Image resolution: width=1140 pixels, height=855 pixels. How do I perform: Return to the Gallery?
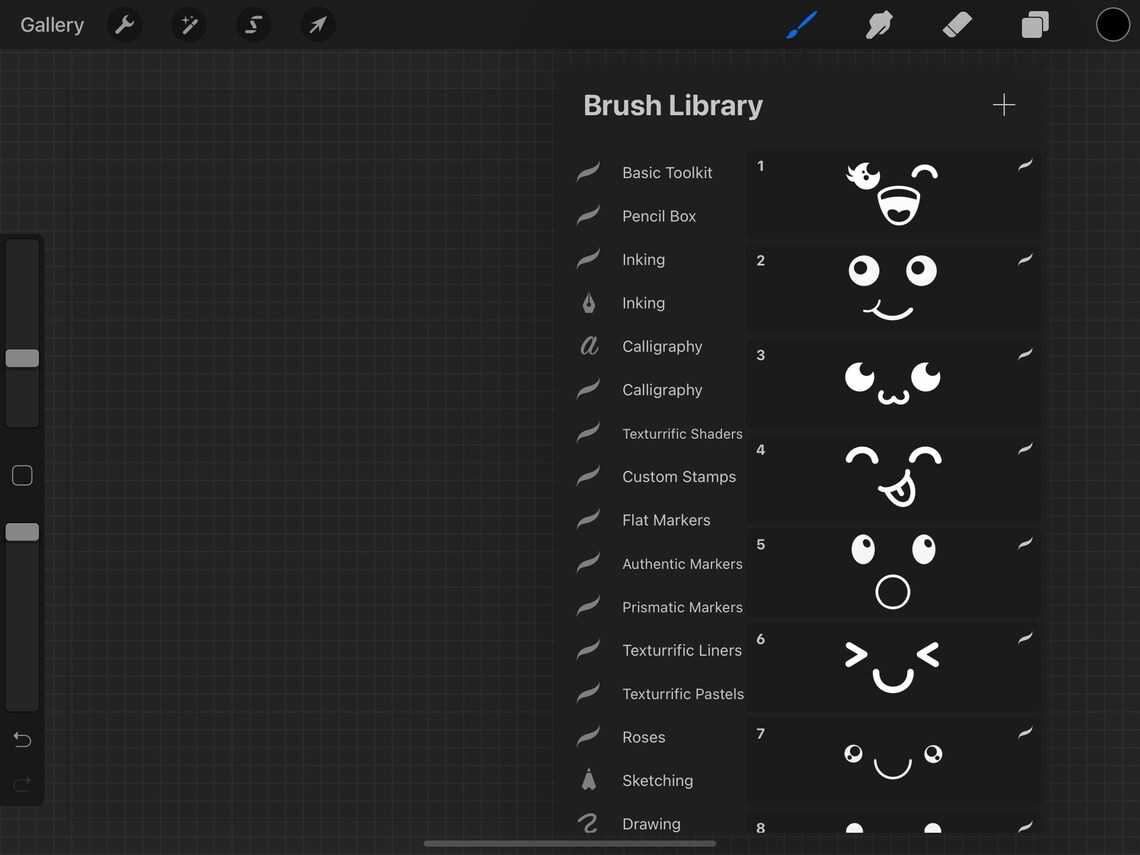[x=51, y=24]
